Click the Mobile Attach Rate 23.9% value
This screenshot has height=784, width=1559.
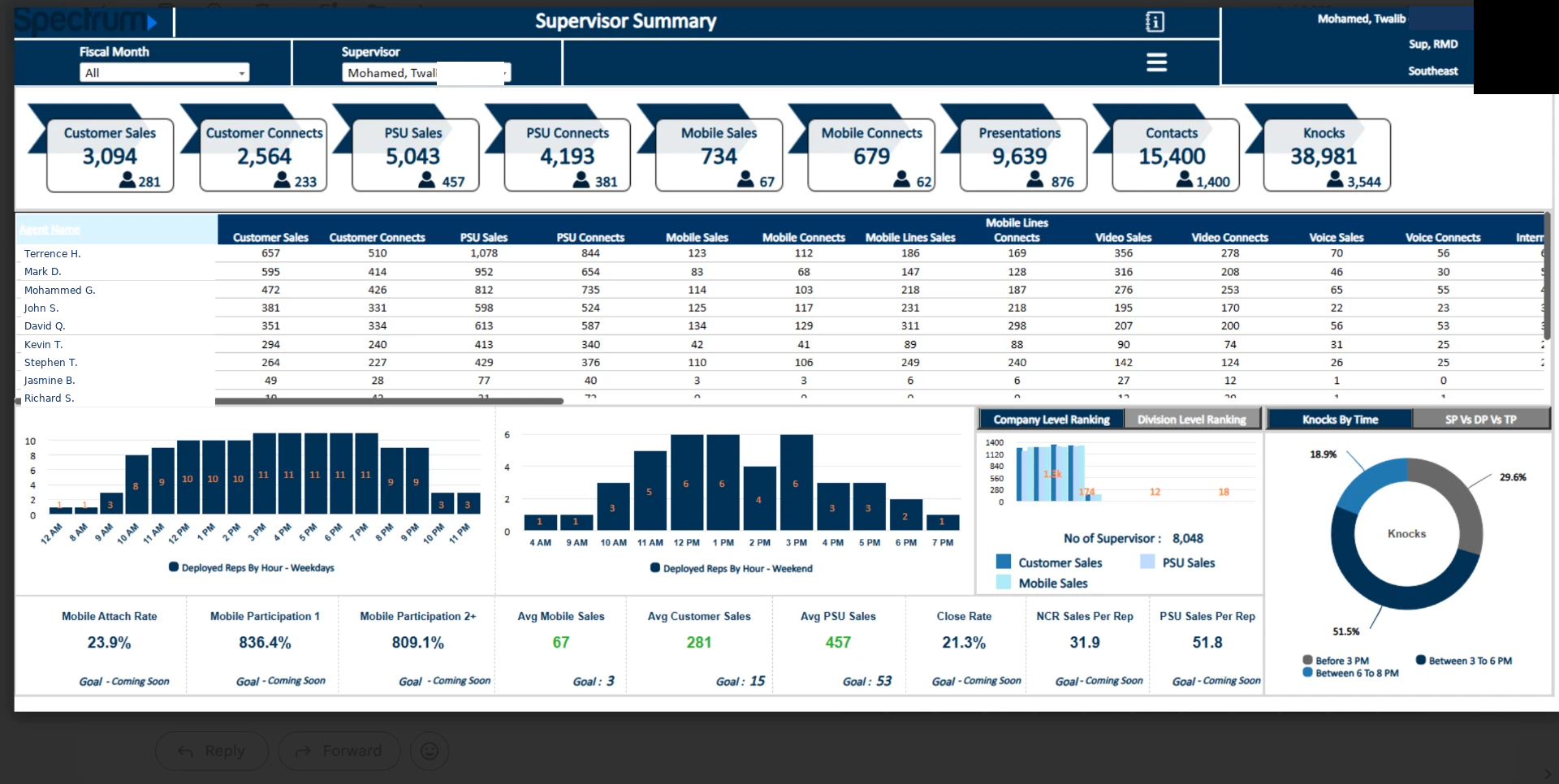click(109, 642)
